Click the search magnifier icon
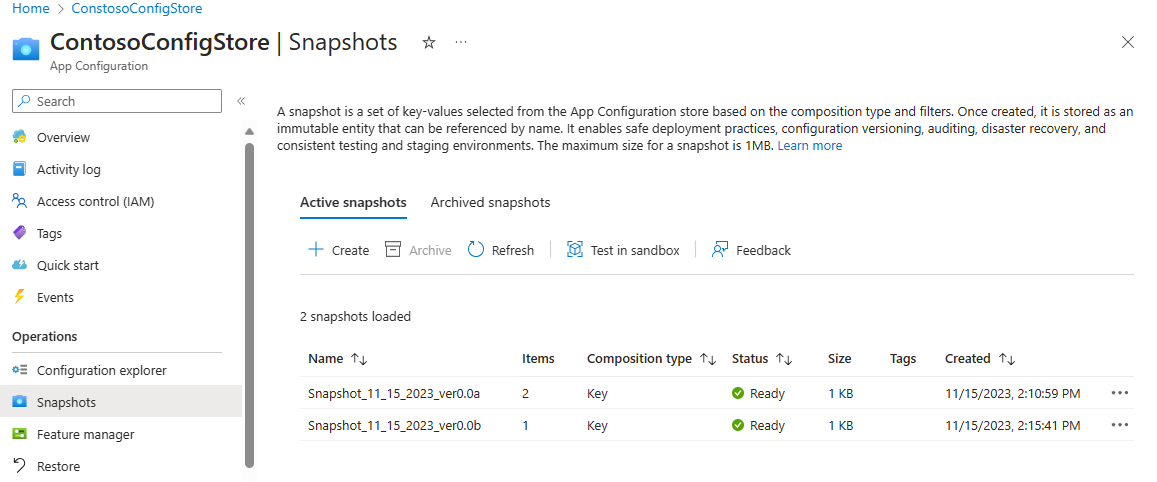This screenshot has width=1157, height=482. coord(24,101)
